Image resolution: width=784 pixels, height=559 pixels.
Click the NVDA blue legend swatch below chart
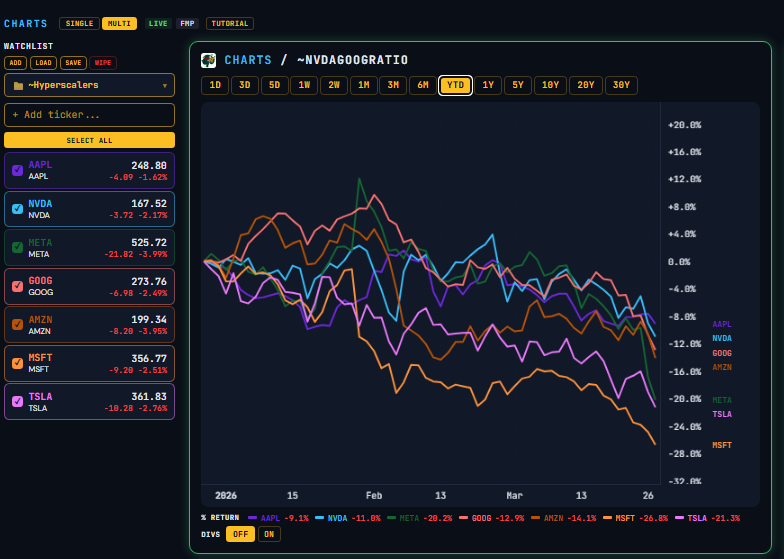(320, 518)
